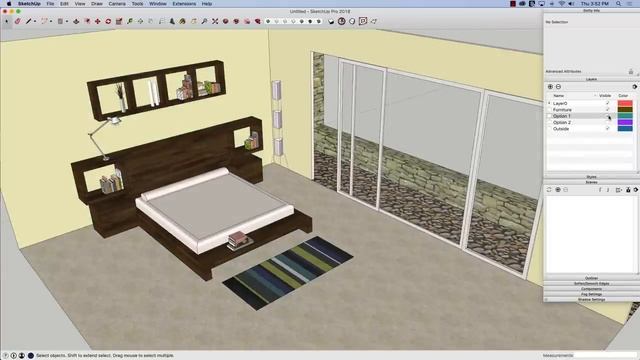Open the Apple menu
Screen dimensions: 640x360
point(9,4)
